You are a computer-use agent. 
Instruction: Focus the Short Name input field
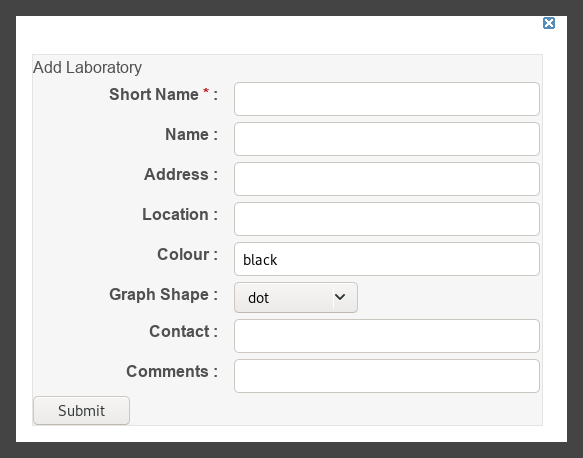[387, 99]
